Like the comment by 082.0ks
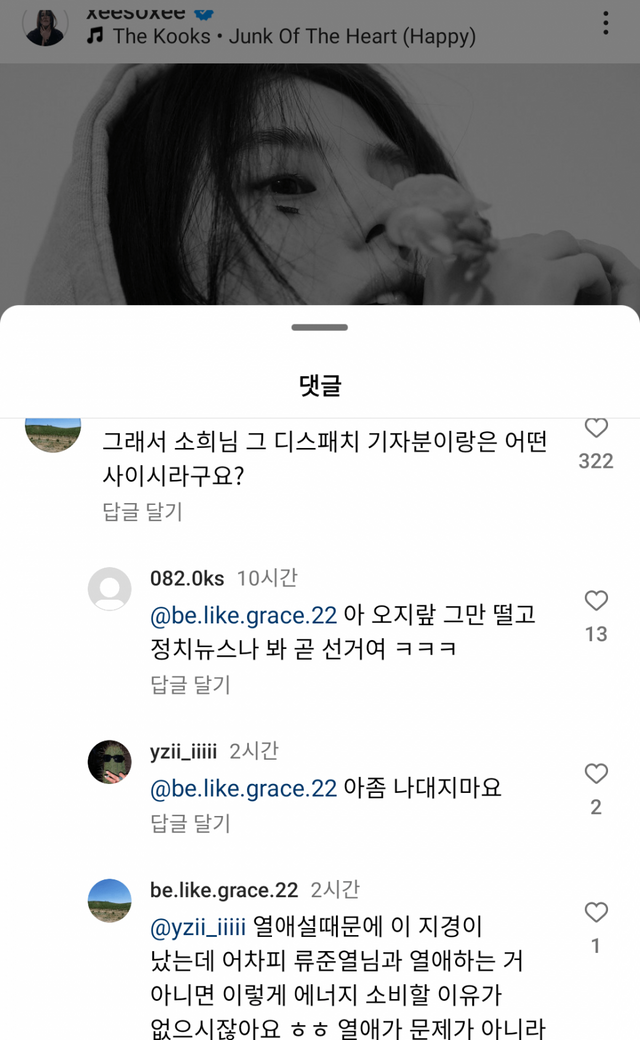The height and width of the screenshot is (1040, 640). coord(596,601)
